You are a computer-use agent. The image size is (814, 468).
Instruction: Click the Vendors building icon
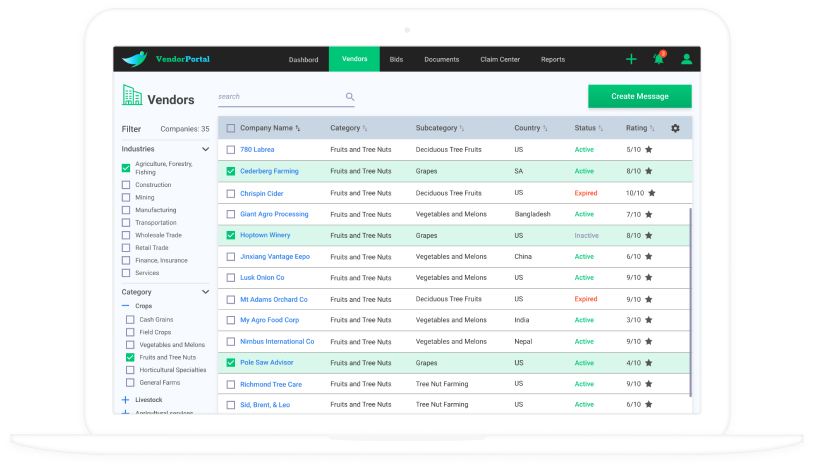coord(132,95)
